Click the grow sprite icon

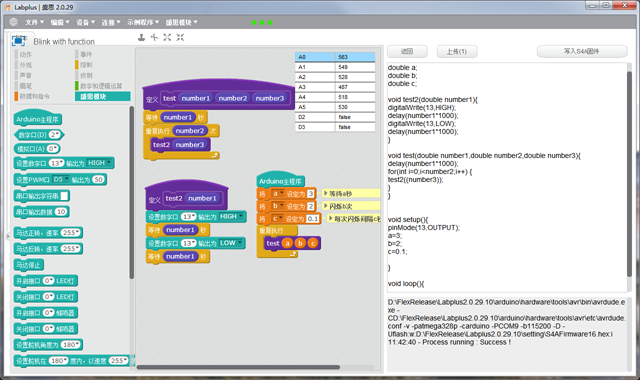tap(167, 38)
